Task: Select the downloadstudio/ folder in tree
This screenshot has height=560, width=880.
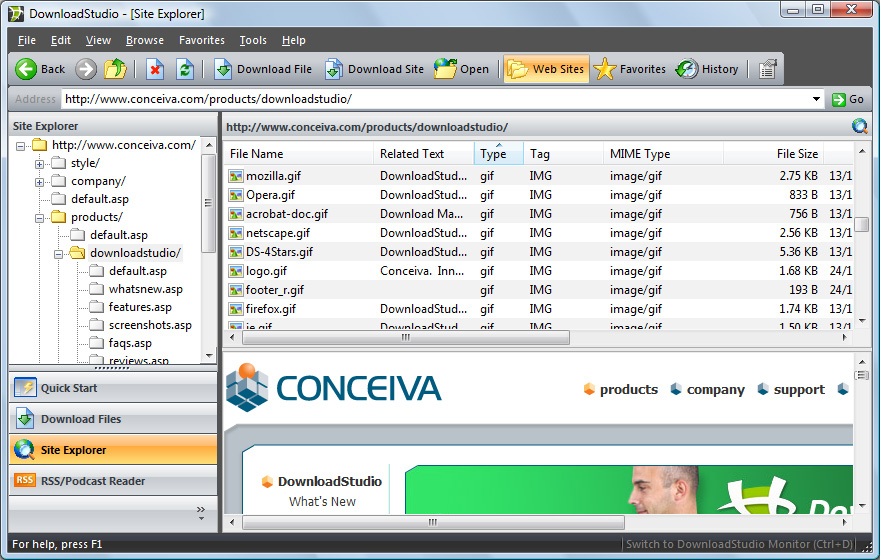Action: [x=135, y=253]
